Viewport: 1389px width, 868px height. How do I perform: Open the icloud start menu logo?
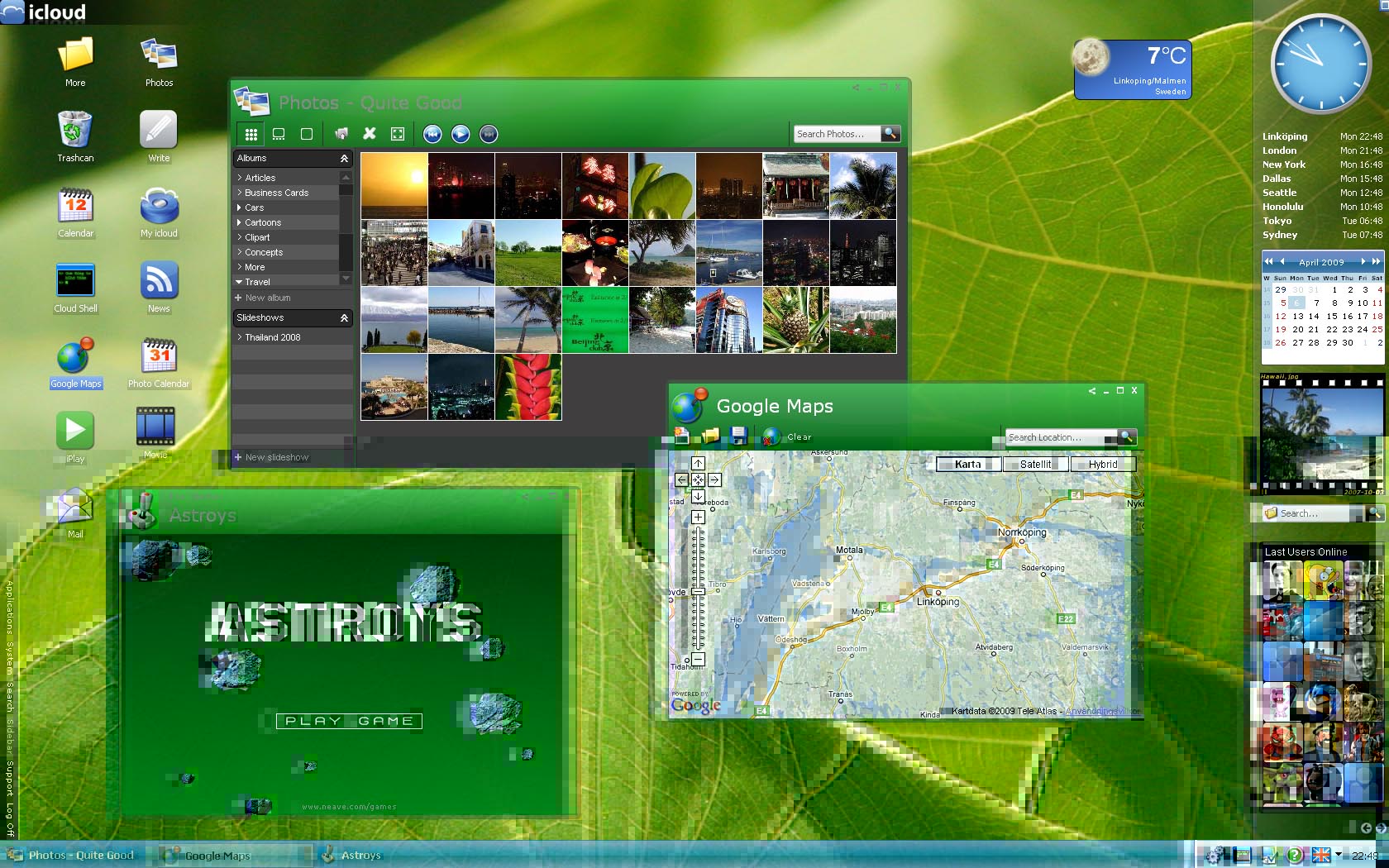43,12
